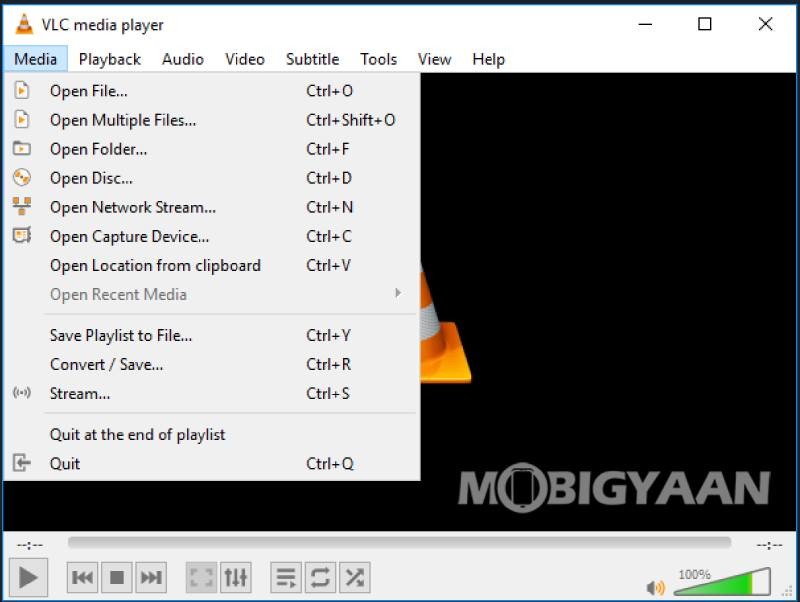Click the Stream broadcast icon
800x602 pixels.
(21, 392)
